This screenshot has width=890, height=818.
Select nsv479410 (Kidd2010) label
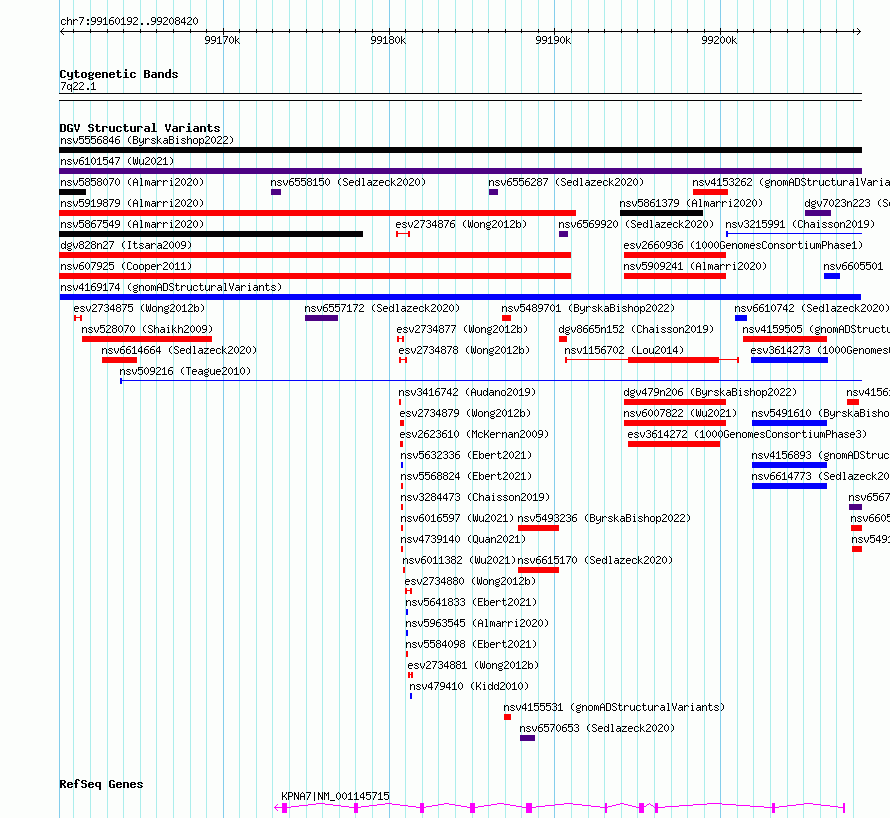point(469,686)
